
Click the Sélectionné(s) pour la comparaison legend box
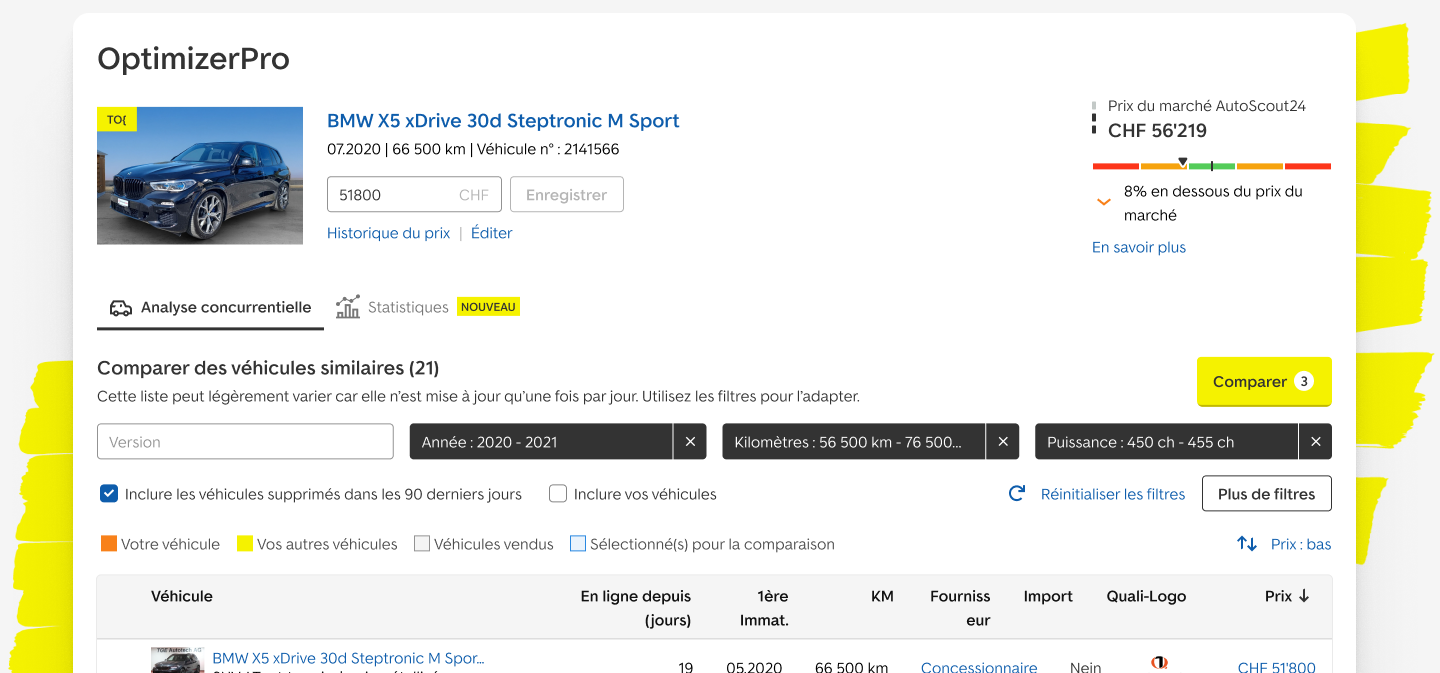(x=578, y=544)
